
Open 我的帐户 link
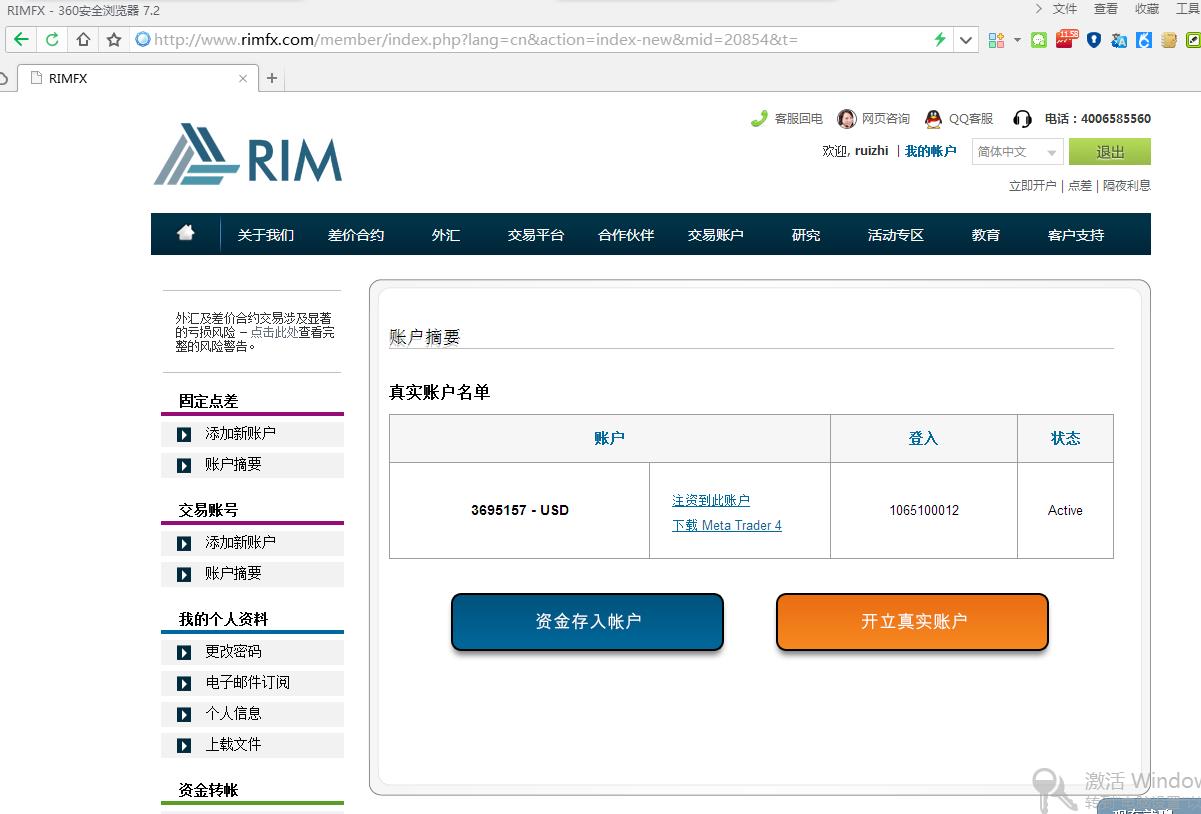[x=930, y=151]
